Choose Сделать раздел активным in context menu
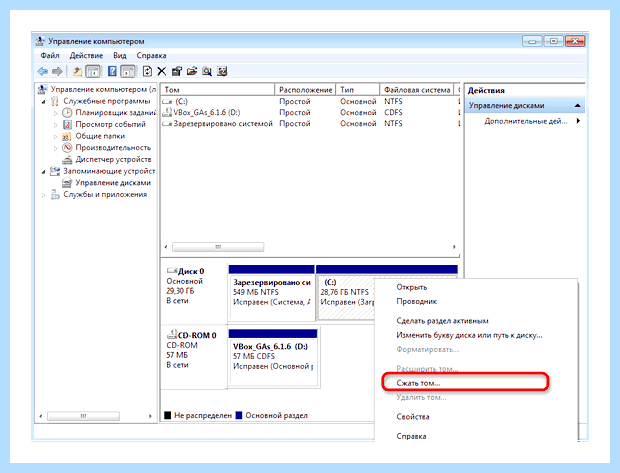This screenshot has height=473, width=620. click(442, 321)
